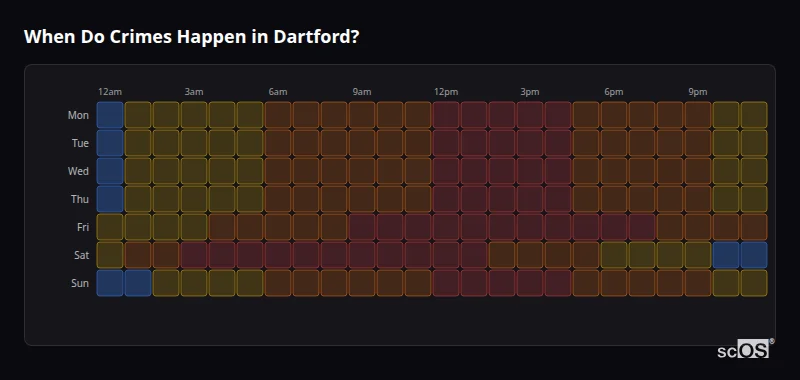Click the Saturday 12pm heatmap cell
800x380 pixels.
point(446,255)
